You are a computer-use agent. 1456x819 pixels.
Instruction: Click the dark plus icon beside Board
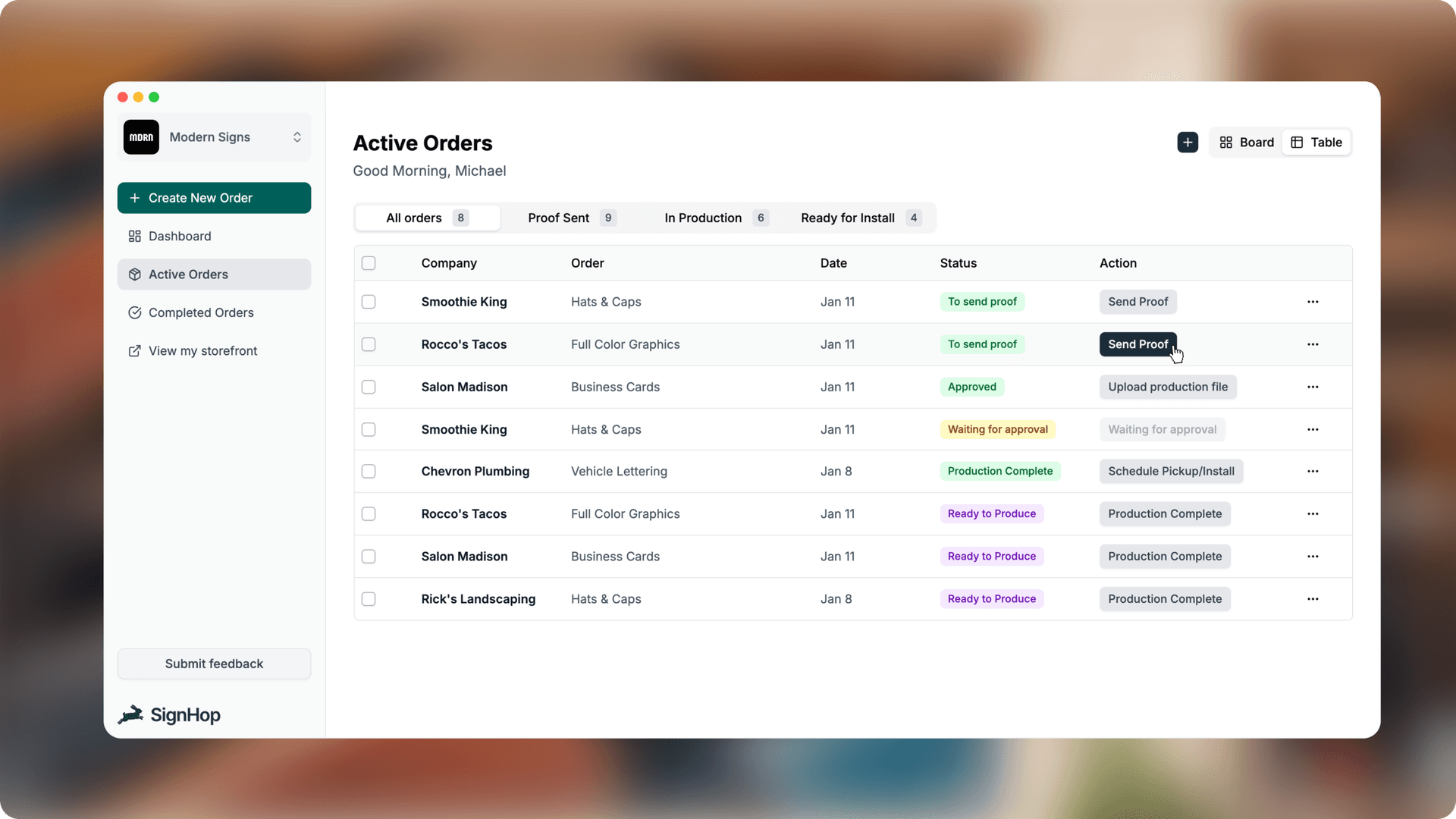tap(1188, 143)
